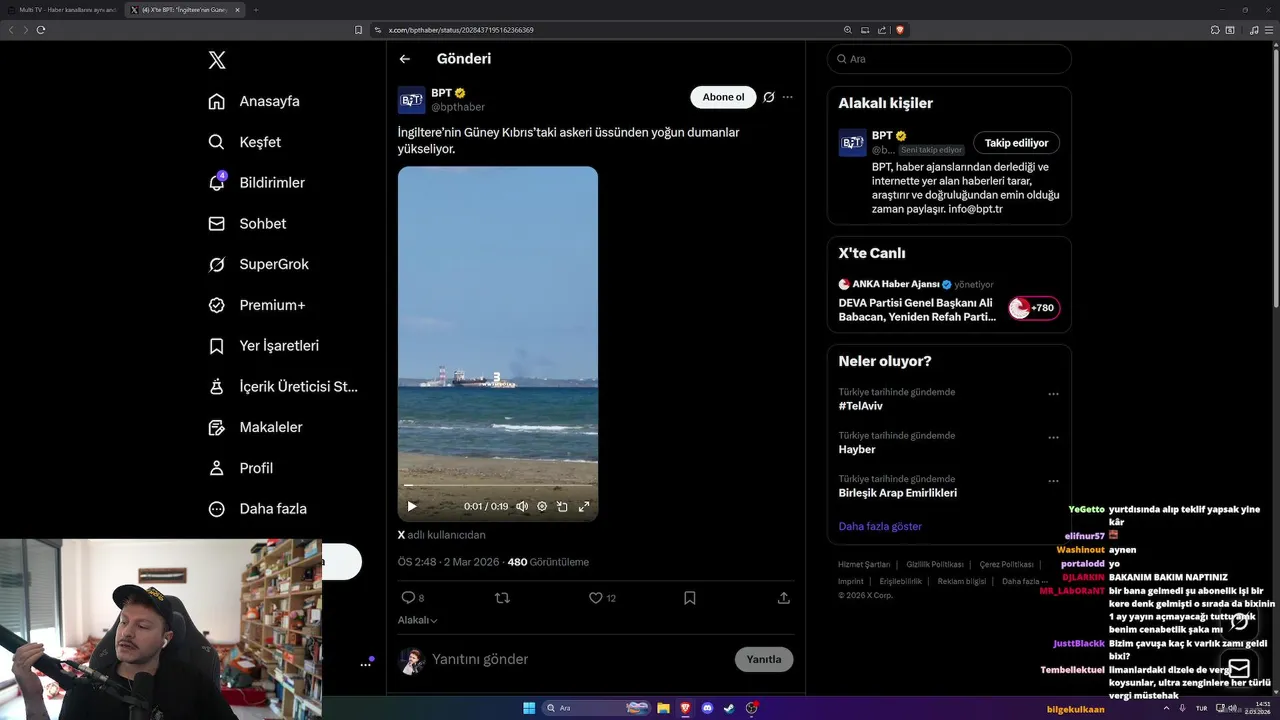This screenshot has width=1280, height=720.
Task: Click the Makaleler articles icon
Action: point(216,427)
